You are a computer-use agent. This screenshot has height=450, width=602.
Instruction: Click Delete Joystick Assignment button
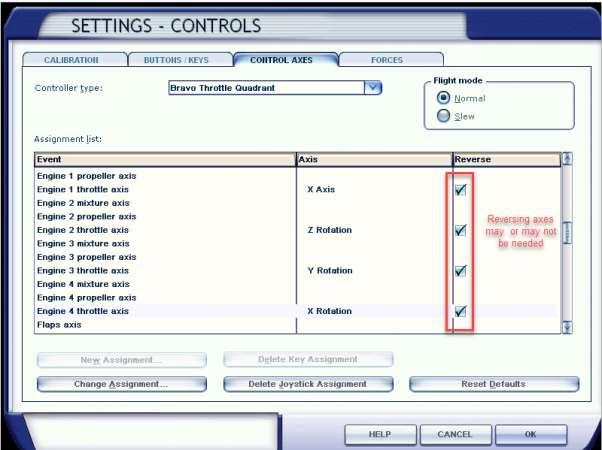pyautogui.click(x=308, y=384)
